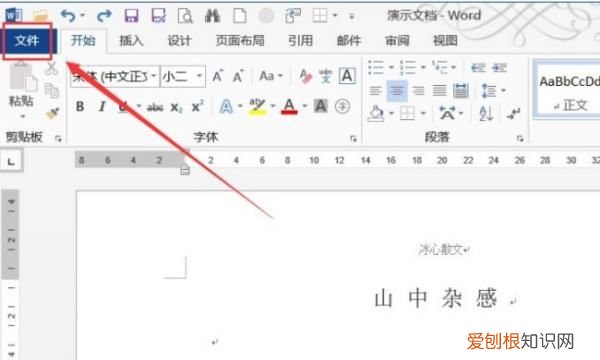Image resolution: width=600 pixels, height=360 pixels.
Task: Click the Grow Font icon
Action: [x=218, y=76]
